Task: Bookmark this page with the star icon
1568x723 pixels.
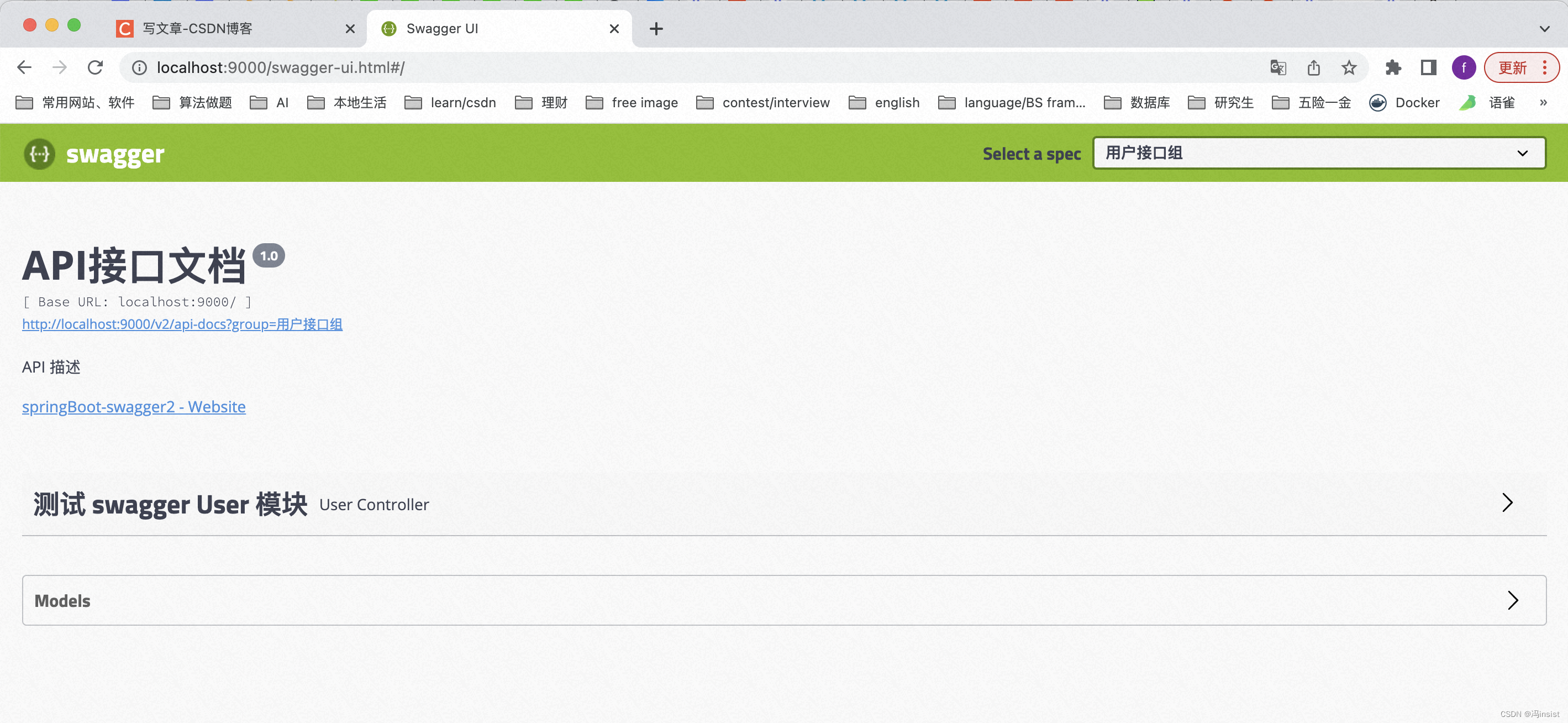Action: [1349, 67]
